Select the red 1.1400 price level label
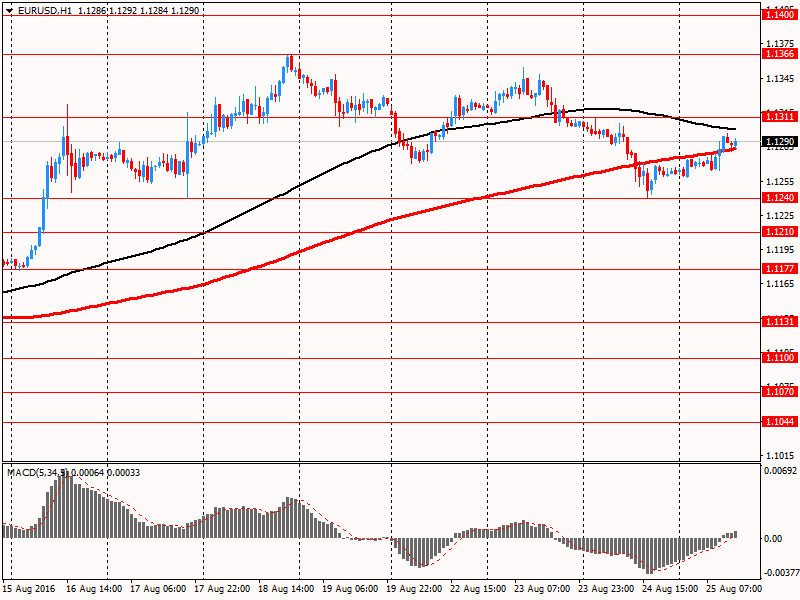Image resolution: width=800 pixels, height=600 pixels. coord(780,15)
